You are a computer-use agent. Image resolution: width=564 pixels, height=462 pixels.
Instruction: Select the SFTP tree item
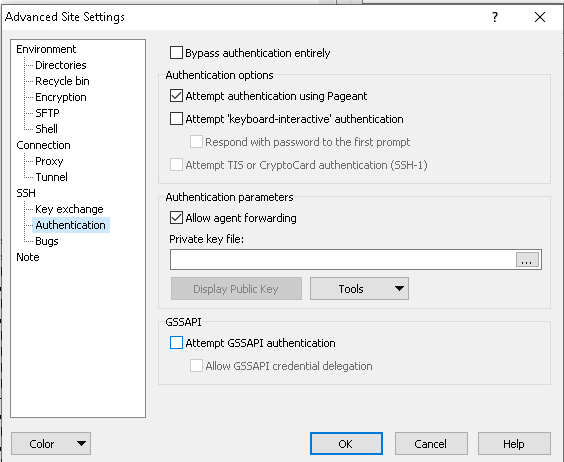47,113
